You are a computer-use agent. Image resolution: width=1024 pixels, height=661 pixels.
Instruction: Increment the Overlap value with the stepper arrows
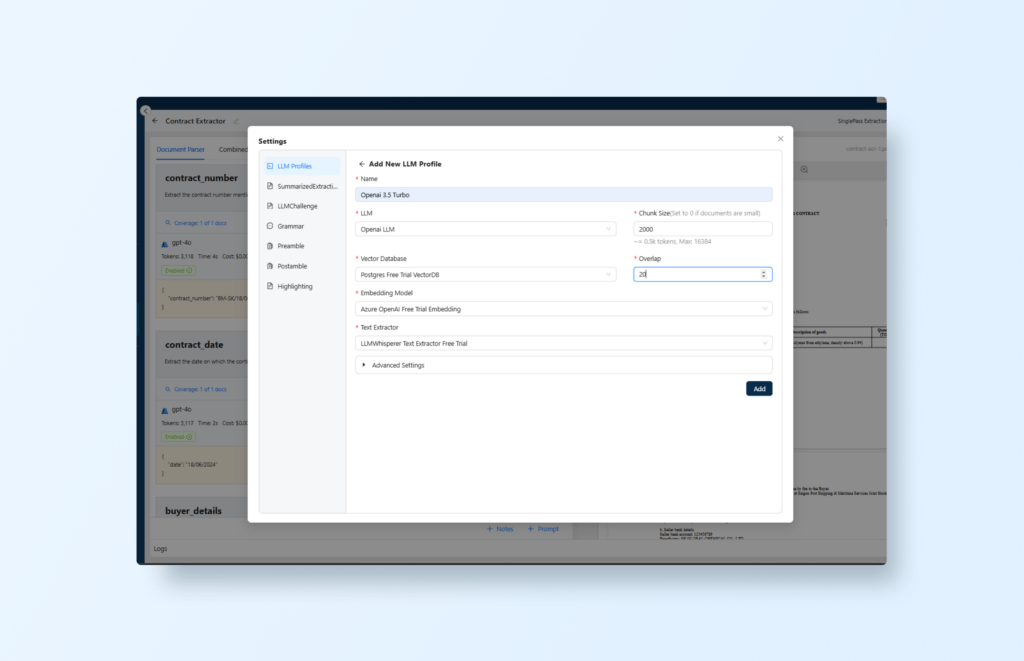point(765,271)
